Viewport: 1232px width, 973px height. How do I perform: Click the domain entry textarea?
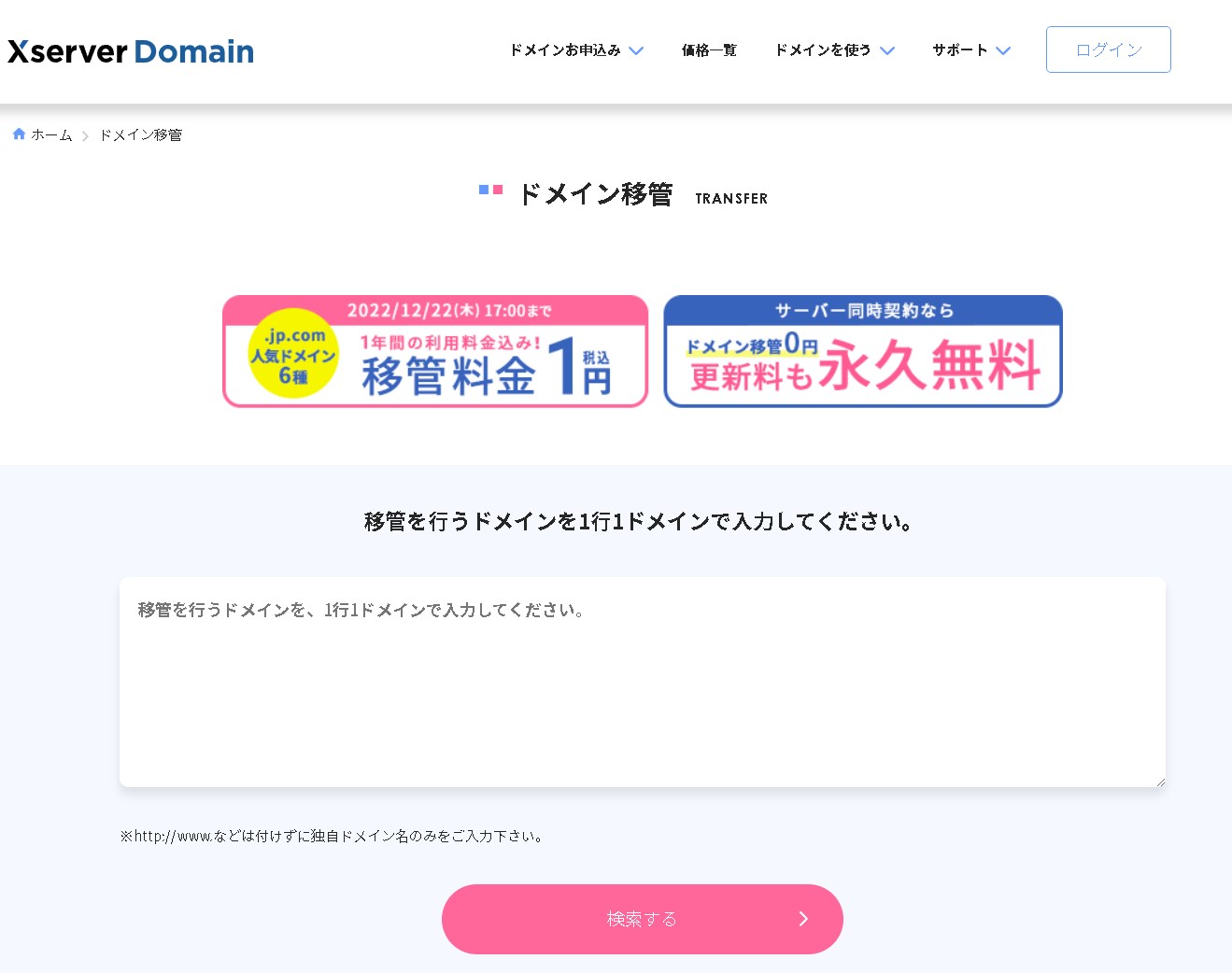point(643,682)
